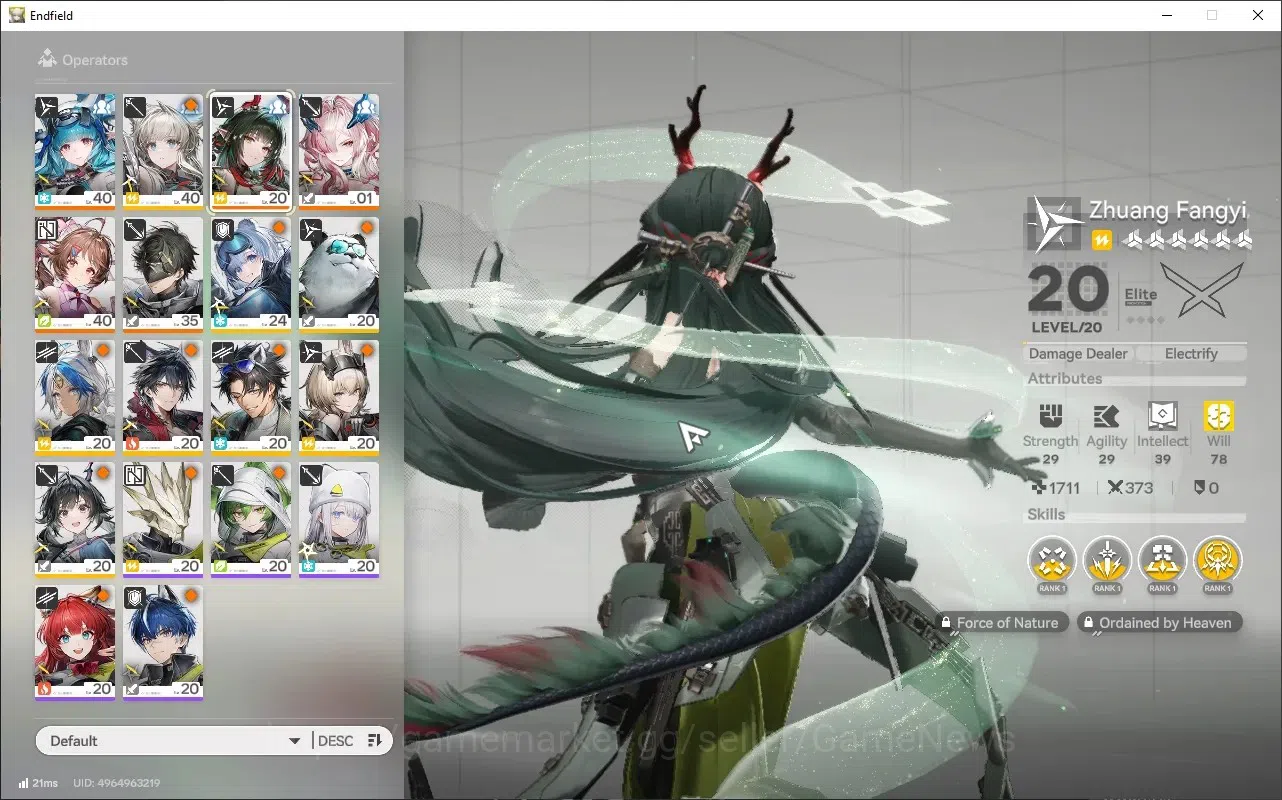Viewport: 1282px width, 800px height.
Task: Select the Strength attribute fist icon
Action: point(1050,416)
